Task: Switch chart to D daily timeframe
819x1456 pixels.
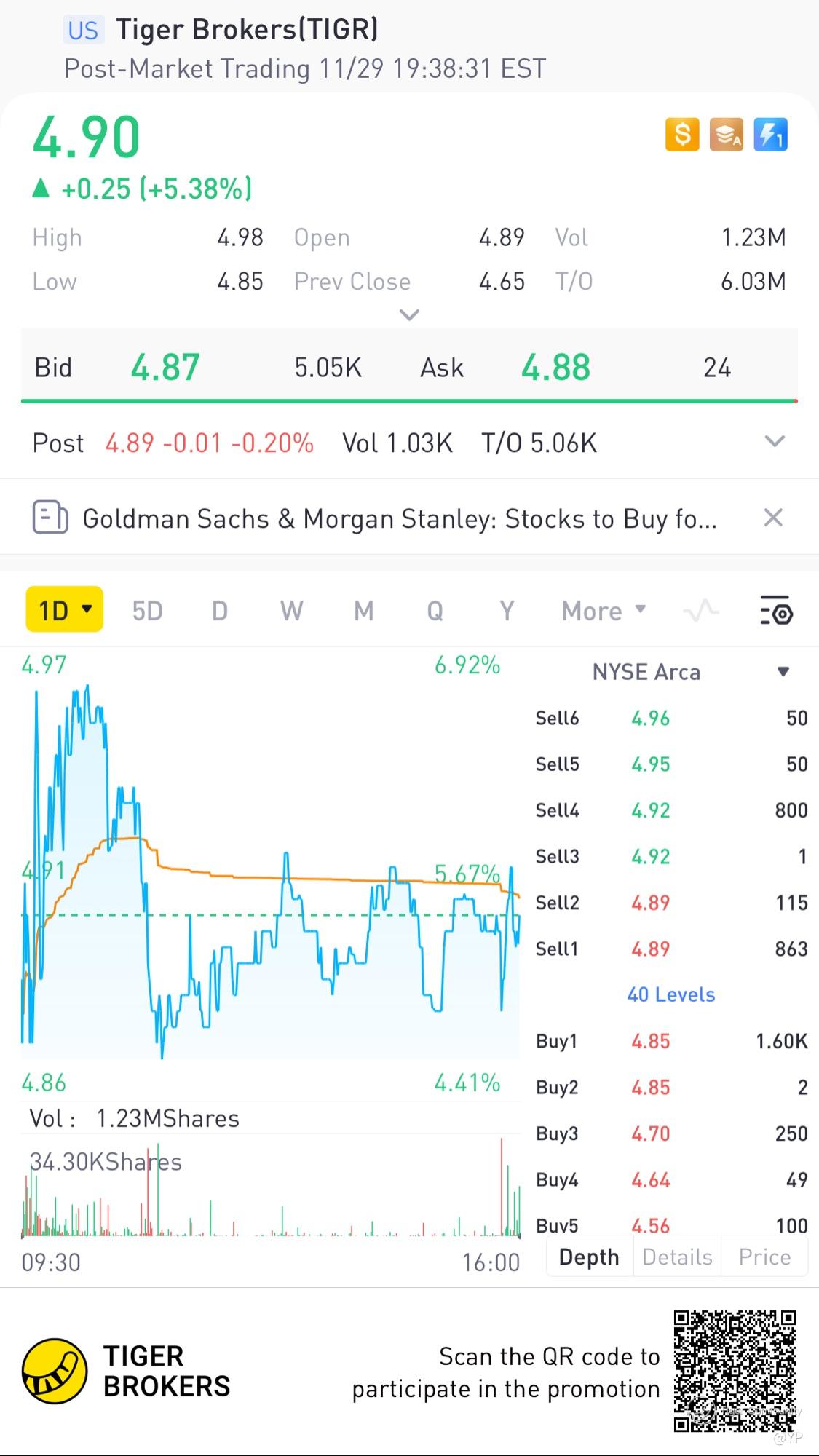Action: click(x=220, y=610)
